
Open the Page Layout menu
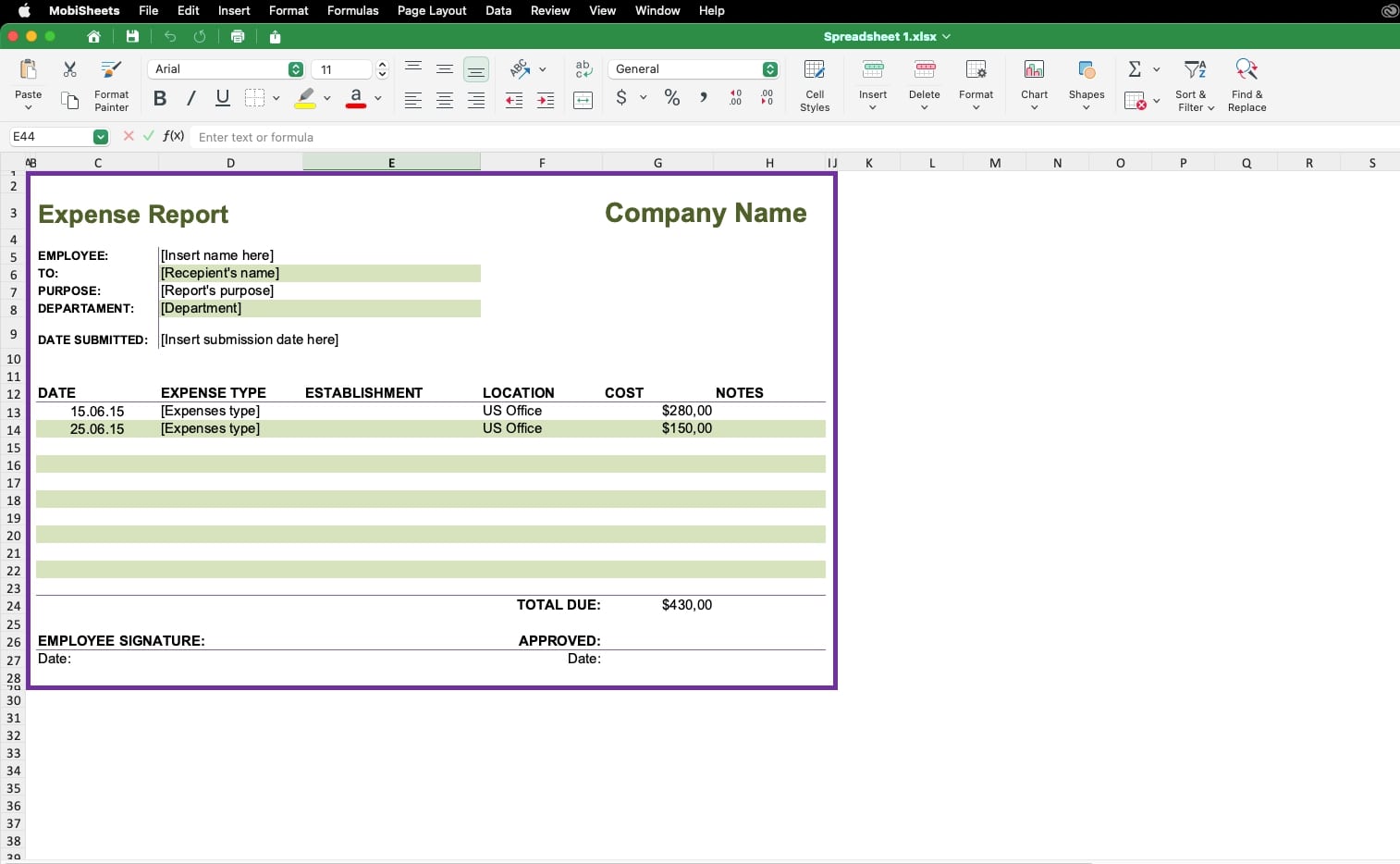[x=431, y=10]
